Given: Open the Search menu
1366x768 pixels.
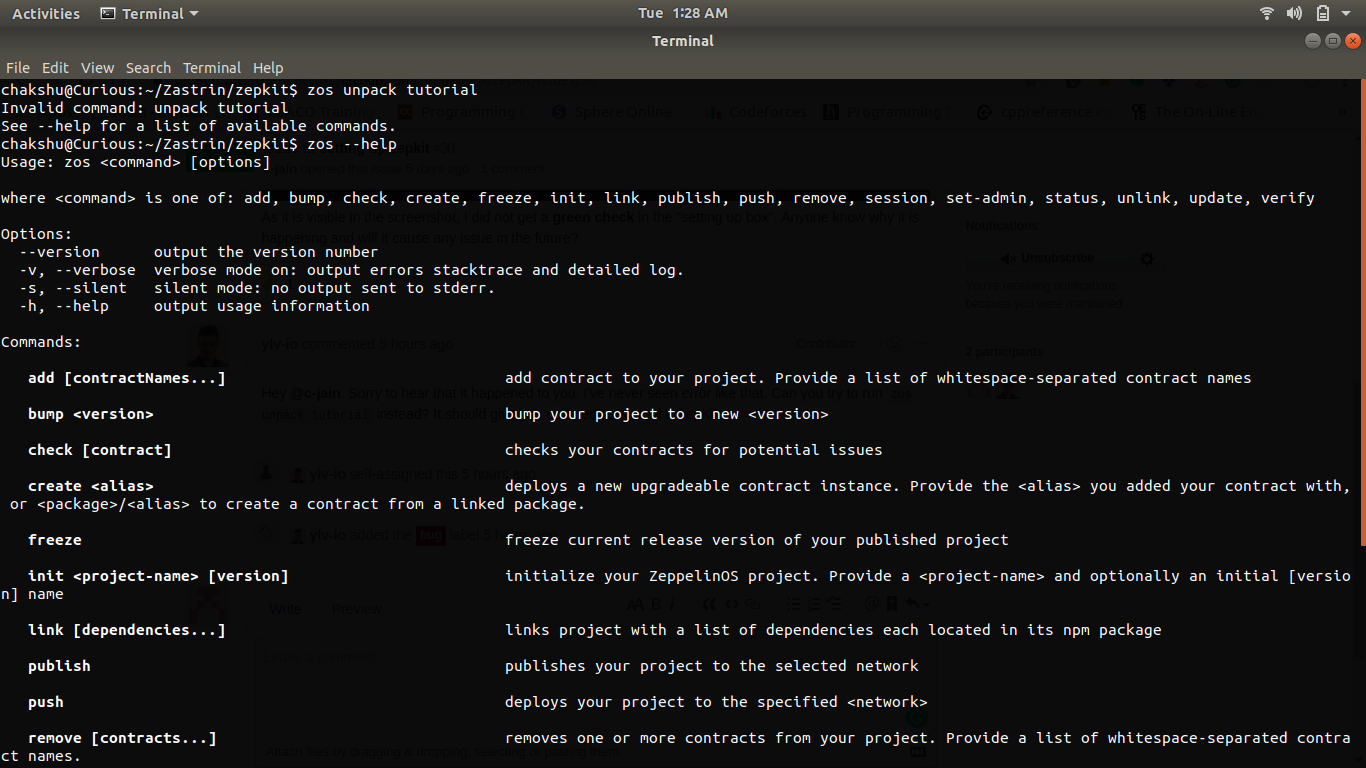Looking at the screenshot, I should point(148,68).
